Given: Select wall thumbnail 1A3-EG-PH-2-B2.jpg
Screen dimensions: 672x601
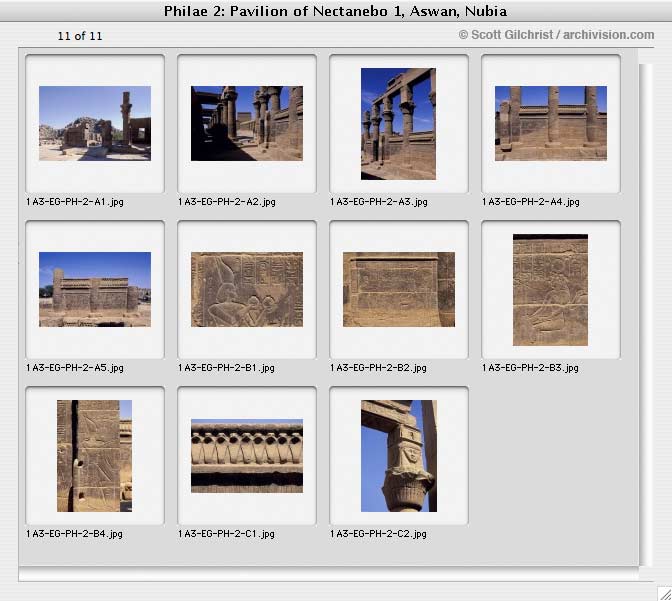Looking at the screenshot, I should (399, 289).
